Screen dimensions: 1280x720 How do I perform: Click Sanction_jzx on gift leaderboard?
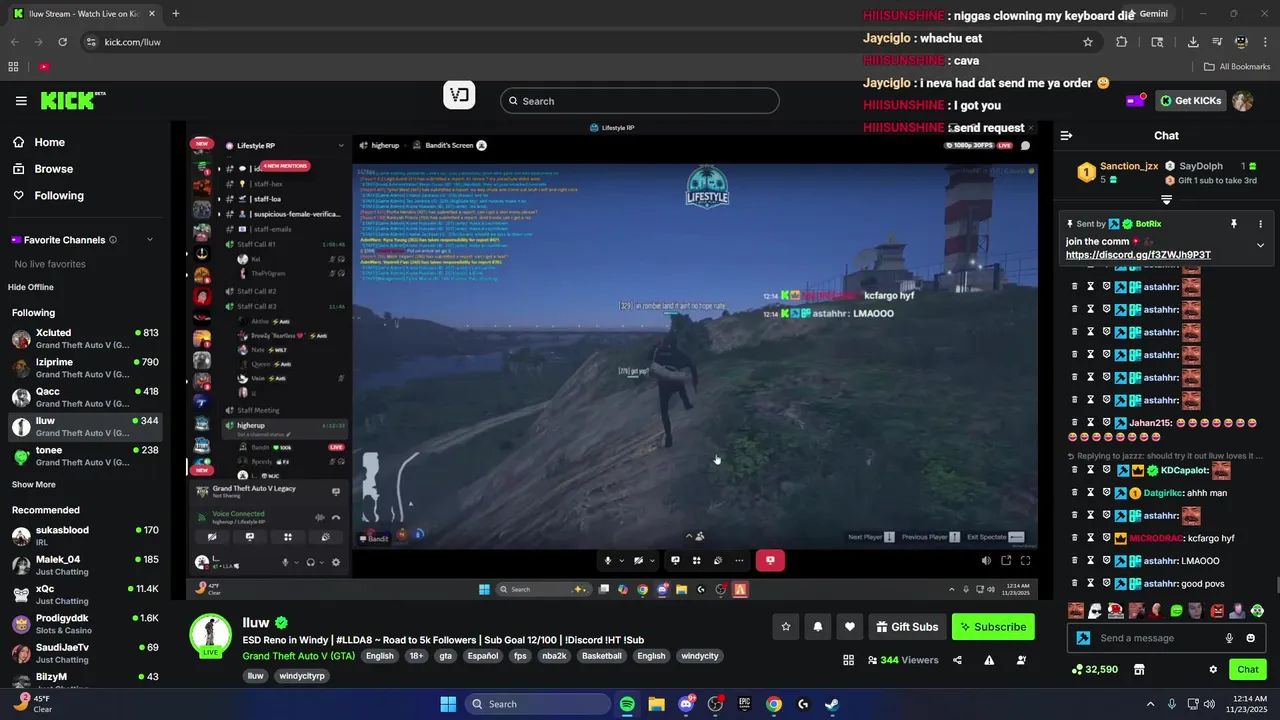[1128, 166]
